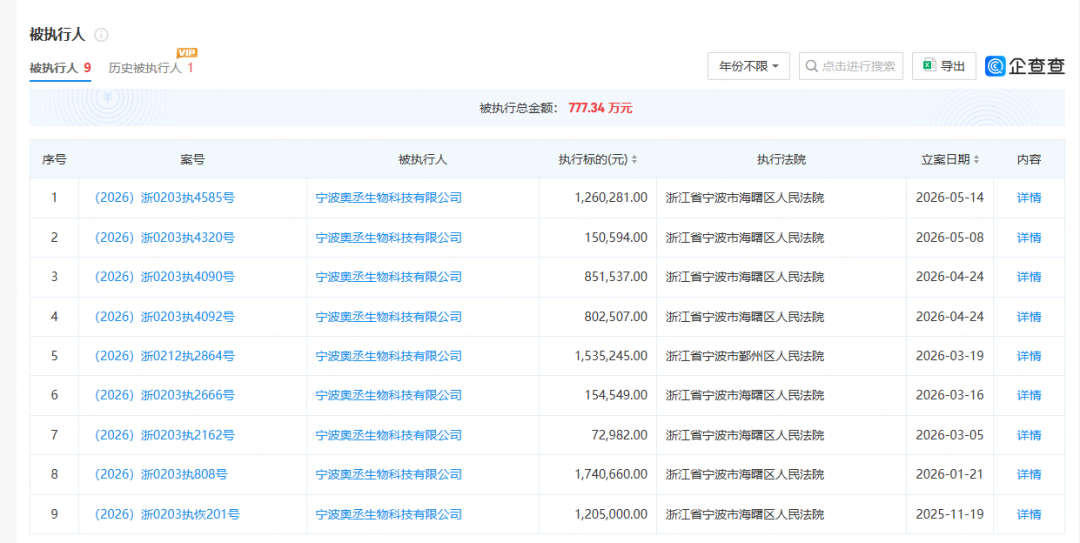Focus the 点击进行搜索 search field
Screen dimensions: 1080x543
(851, 66)
